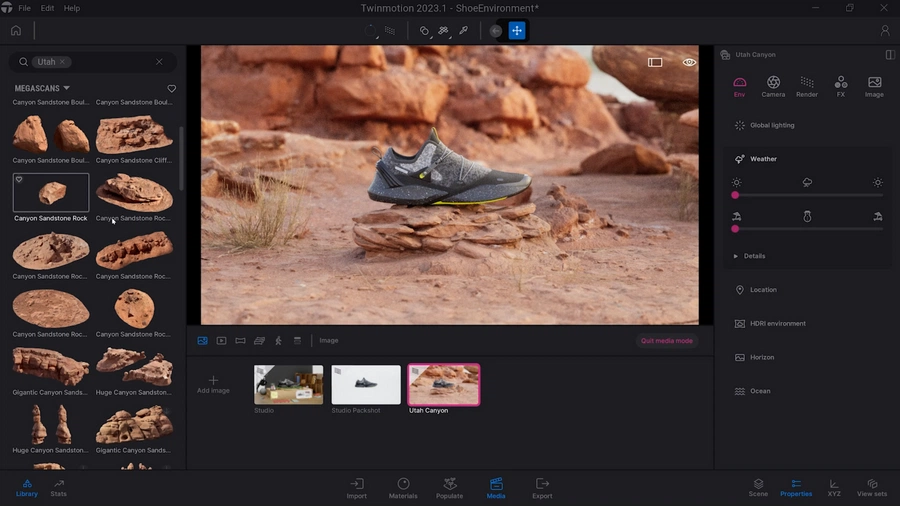This screenshot has height=506, width=900.
Task: Open the Edit menu
Action: pyautogui.click(x=48, y=8)
